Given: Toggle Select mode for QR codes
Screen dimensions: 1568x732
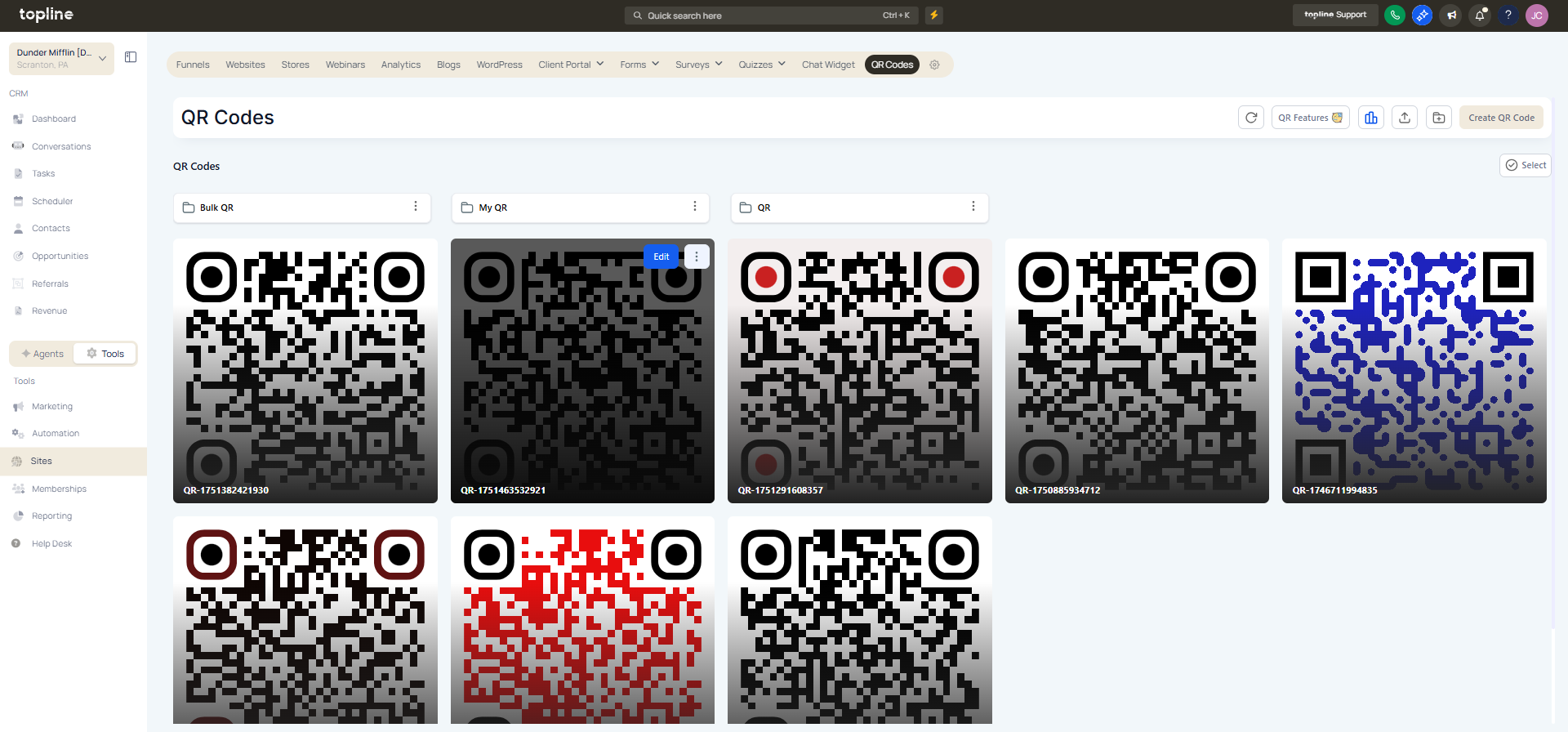Looking at the screenshot, I should [1525, 165].
